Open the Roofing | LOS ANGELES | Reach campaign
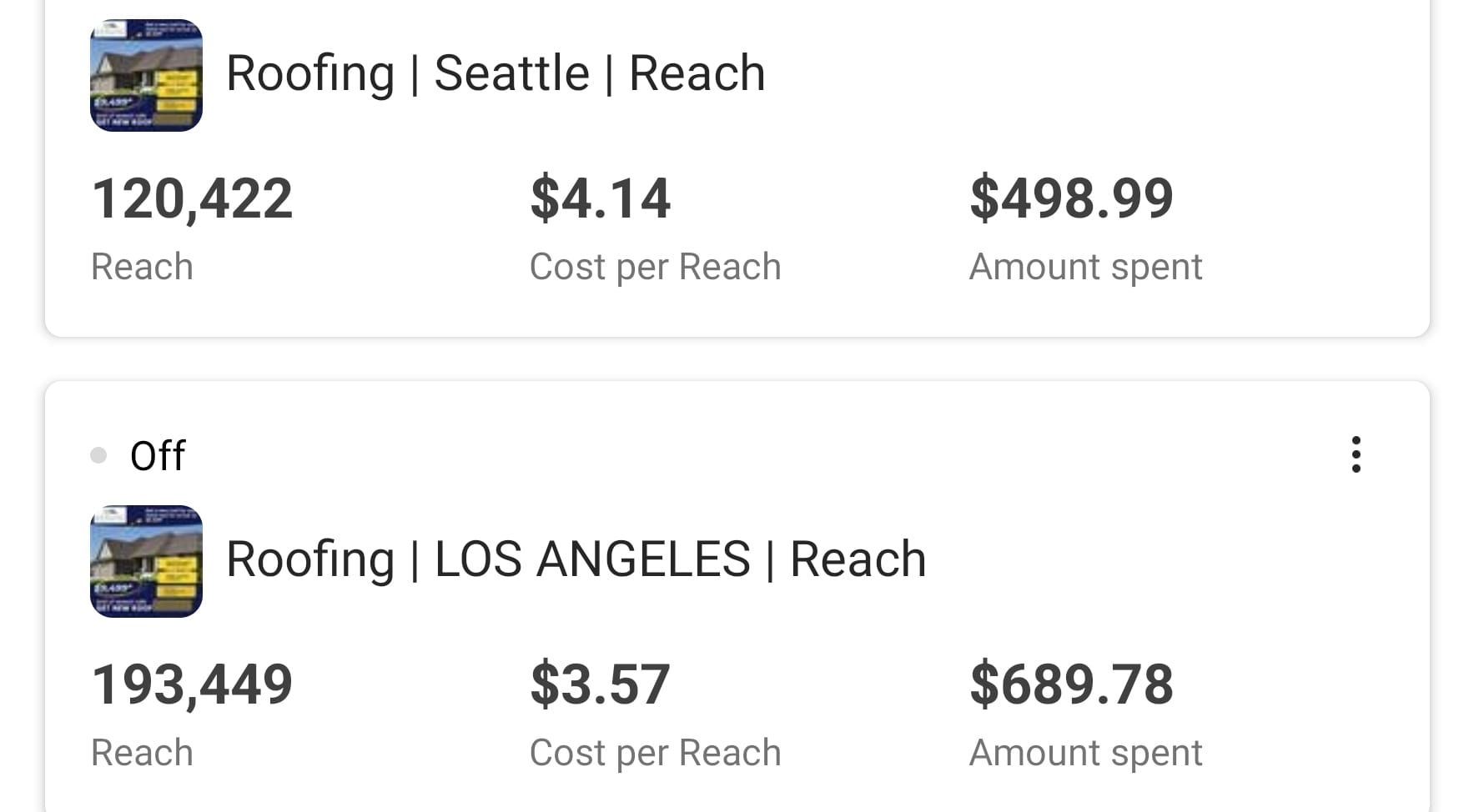The width and height of the screenshot is (1474, 812). 576,559
